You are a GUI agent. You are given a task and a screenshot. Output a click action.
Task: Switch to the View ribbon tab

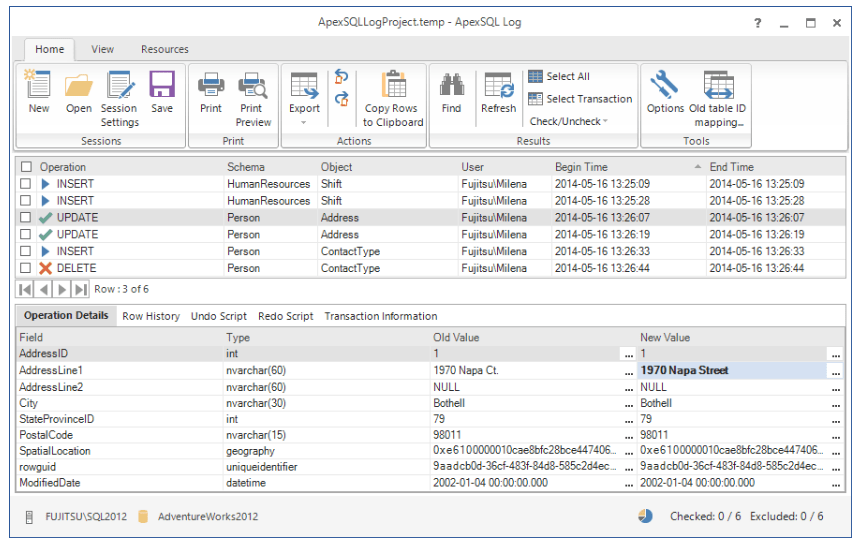(x=102, y=49)
